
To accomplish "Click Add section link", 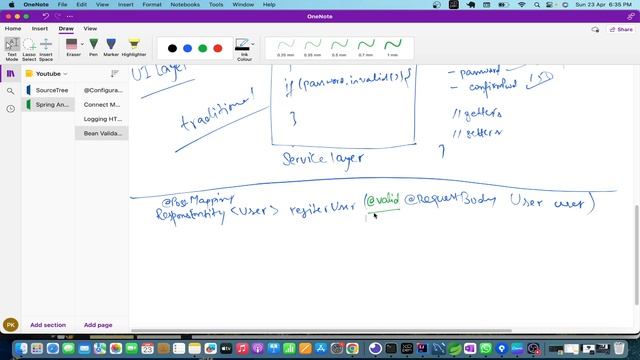I will [48, 325].
